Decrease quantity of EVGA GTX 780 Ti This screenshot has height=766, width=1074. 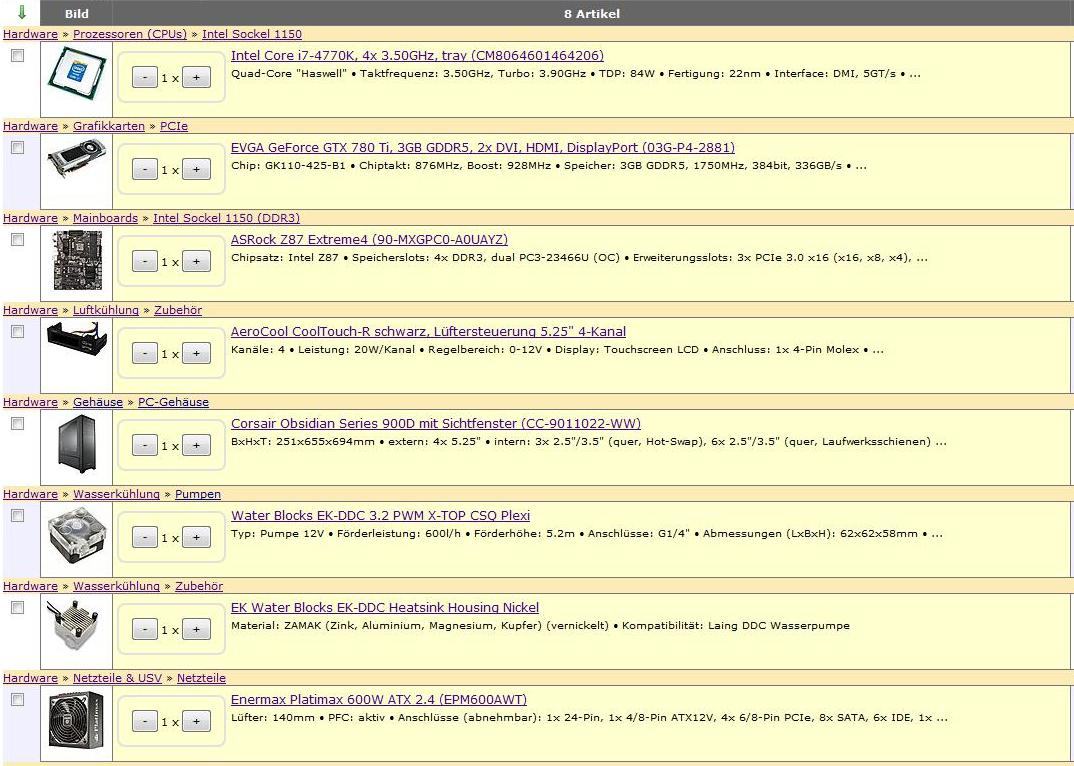pos(145,169)
